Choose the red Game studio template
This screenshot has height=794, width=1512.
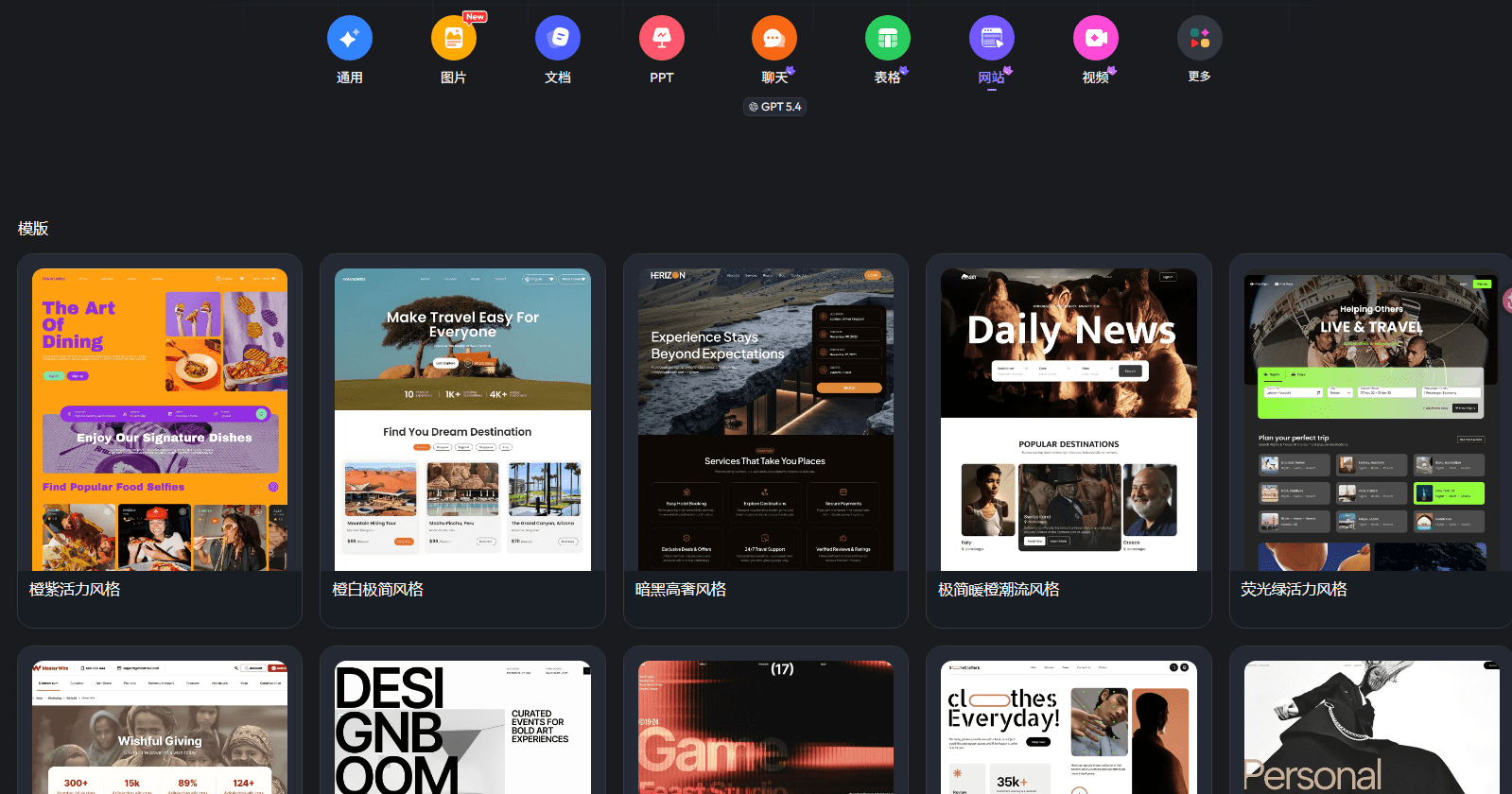tap(765, 728)
